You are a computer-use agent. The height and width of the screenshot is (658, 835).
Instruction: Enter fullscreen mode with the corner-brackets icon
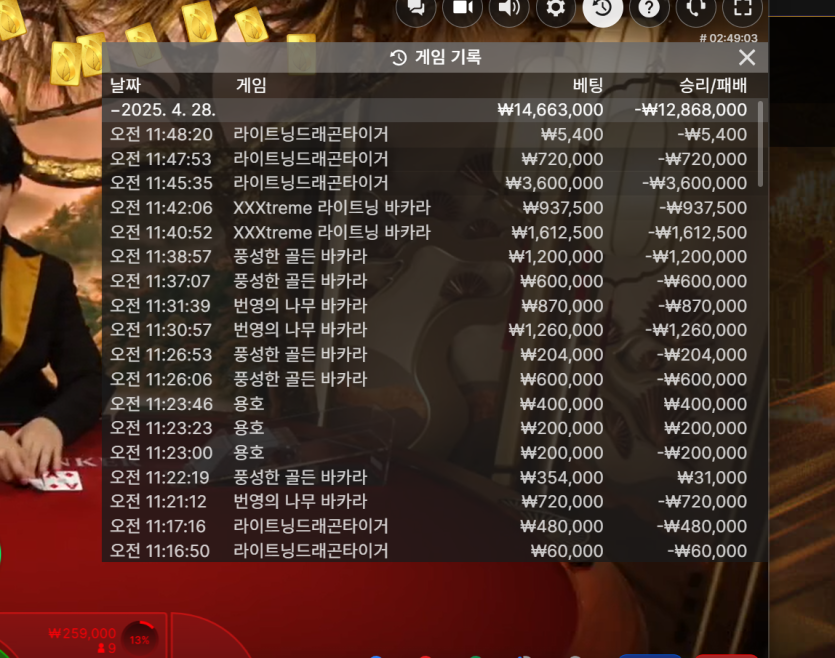click(x=742, y=8)
